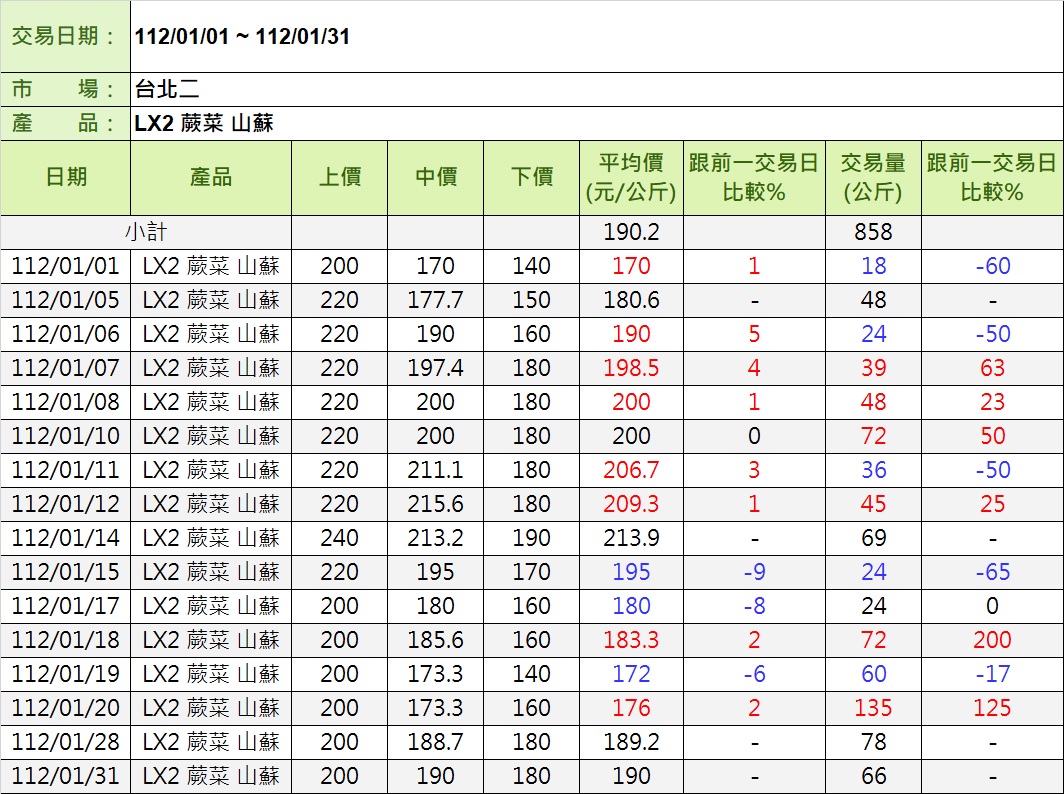Image resolution: width=1064 pixels, height=794 pixels.
Task: Click the date cell 112/01/14
Action: [x=66, y=538]
